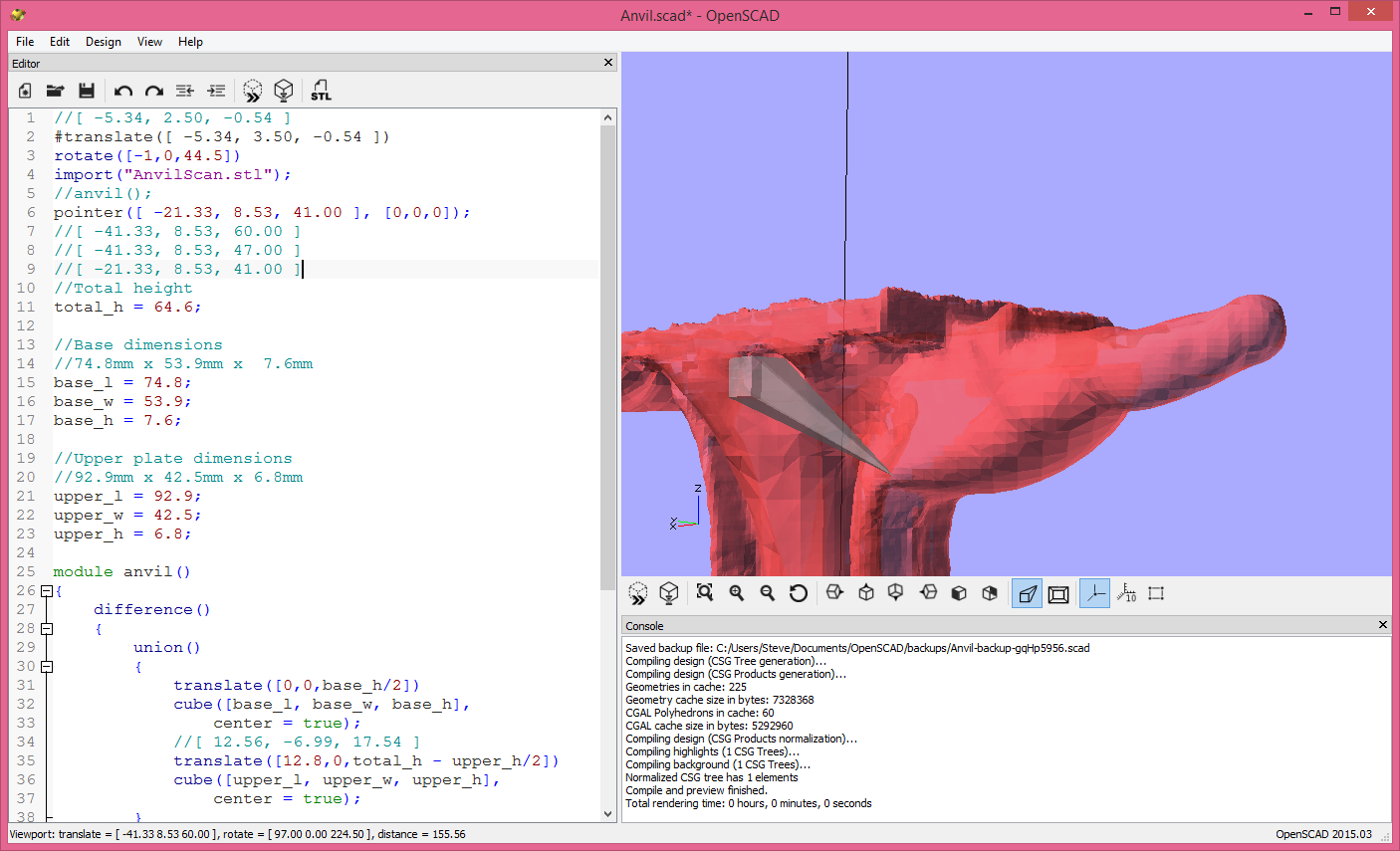
Task: Collapse union block fold at line 30
Action: (x=46, y=667)
